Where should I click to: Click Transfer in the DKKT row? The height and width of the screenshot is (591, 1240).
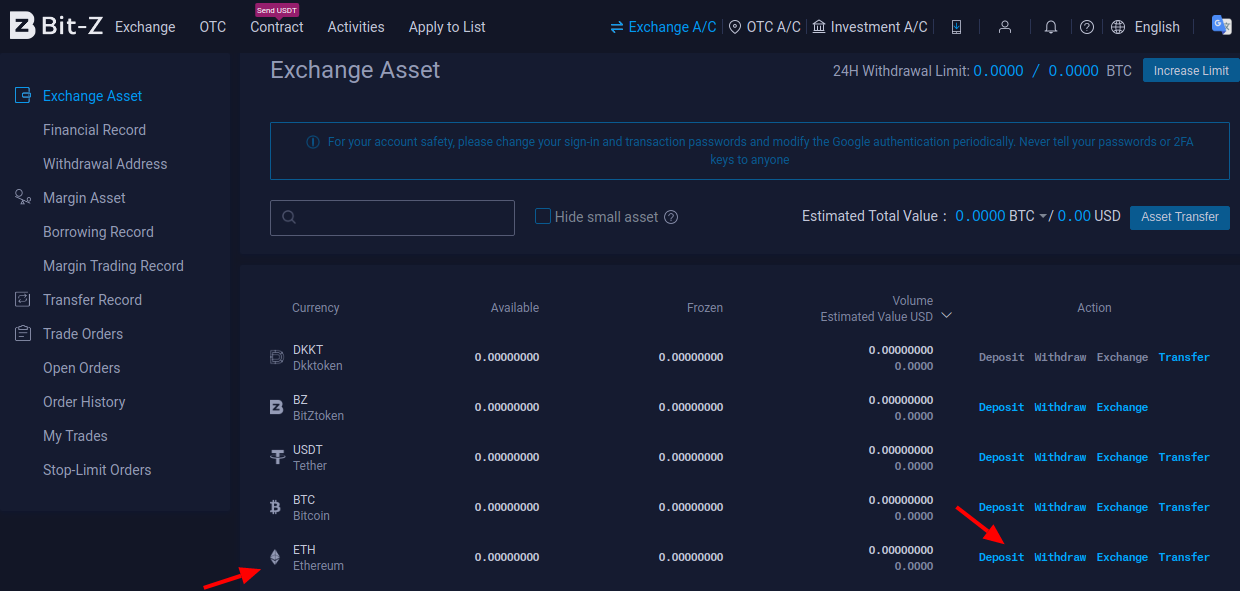click(1184, 357)
